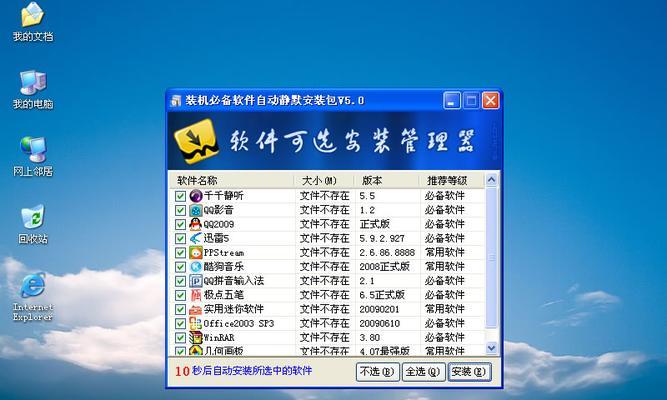Click 秒后自动安装所选中的软件 countdown text

click(252, 371)
